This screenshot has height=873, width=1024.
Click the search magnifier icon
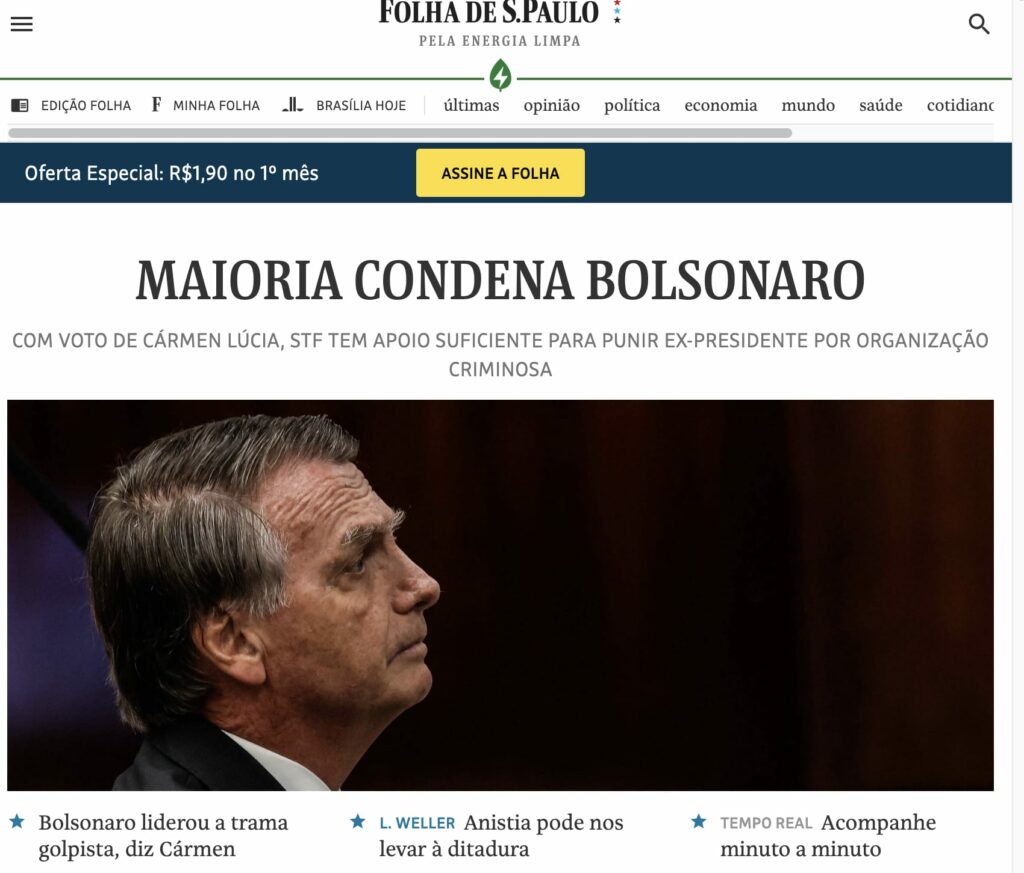coord(978,24)
